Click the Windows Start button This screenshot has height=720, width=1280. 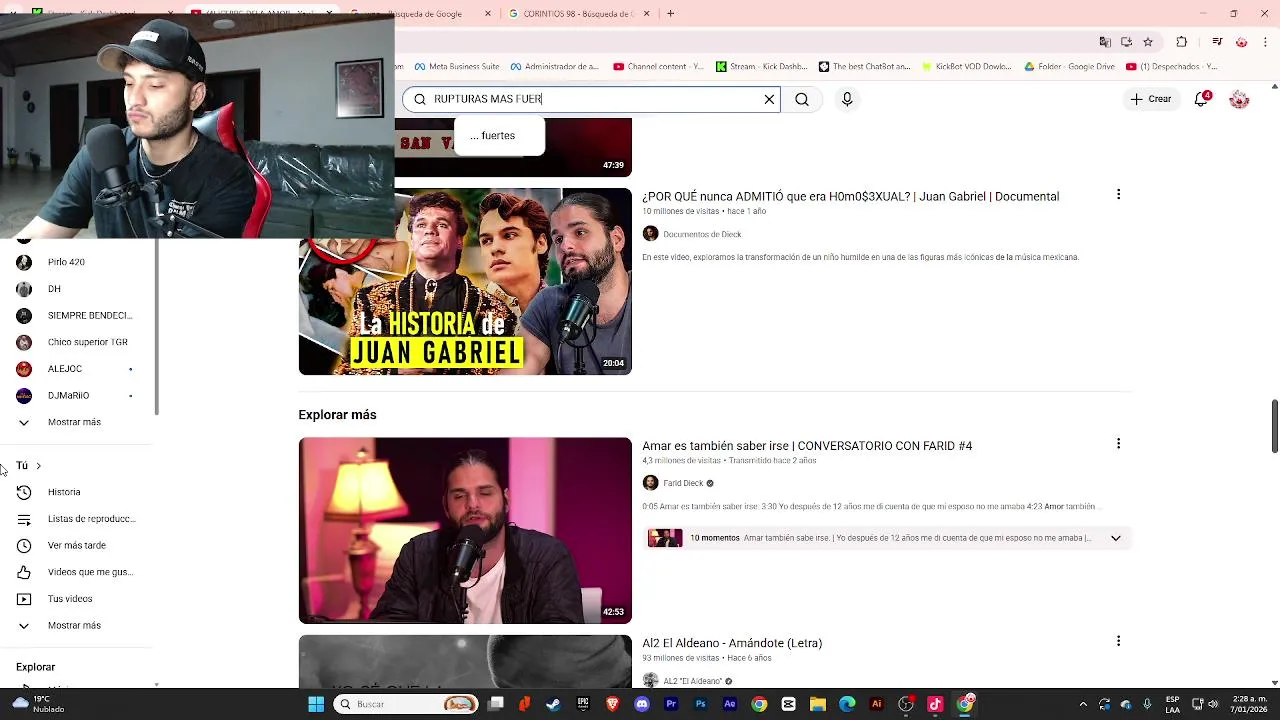pos(316,704)
